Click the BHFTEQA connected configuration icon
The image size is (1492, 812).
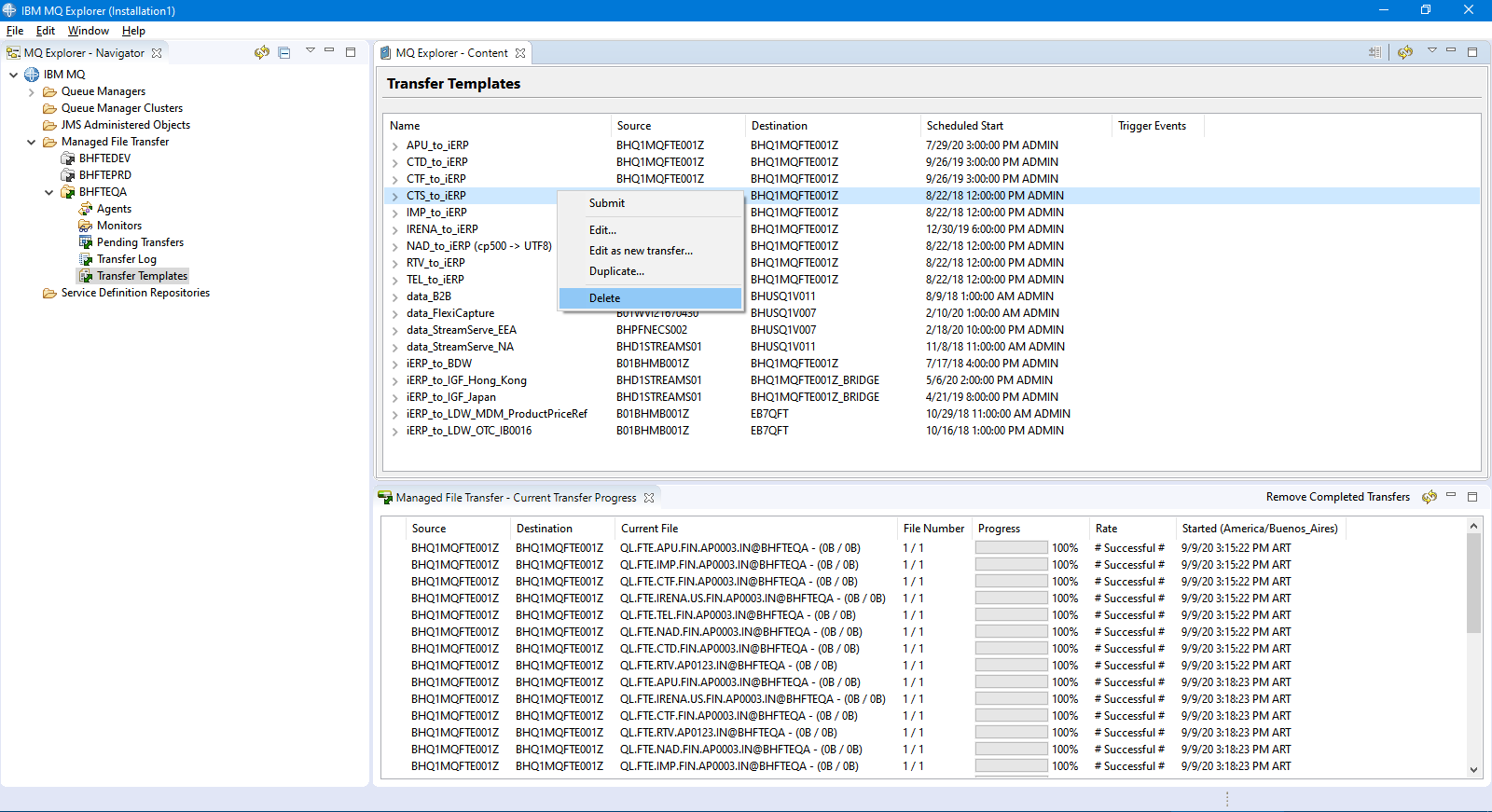coord(67,192)
